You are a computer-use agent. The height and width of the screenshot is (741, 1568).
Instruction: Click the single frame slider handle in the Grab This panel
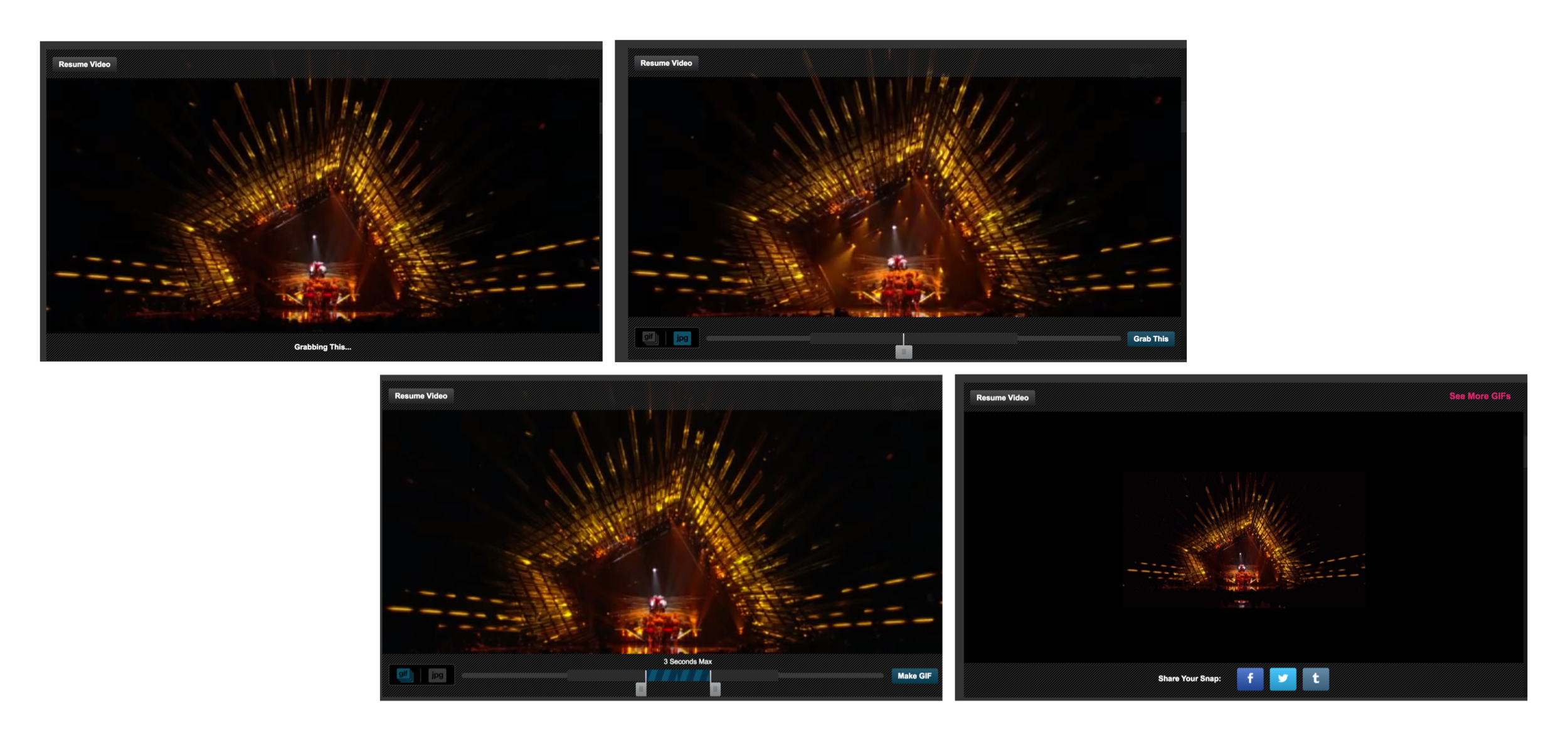click(x=903, y=352)
